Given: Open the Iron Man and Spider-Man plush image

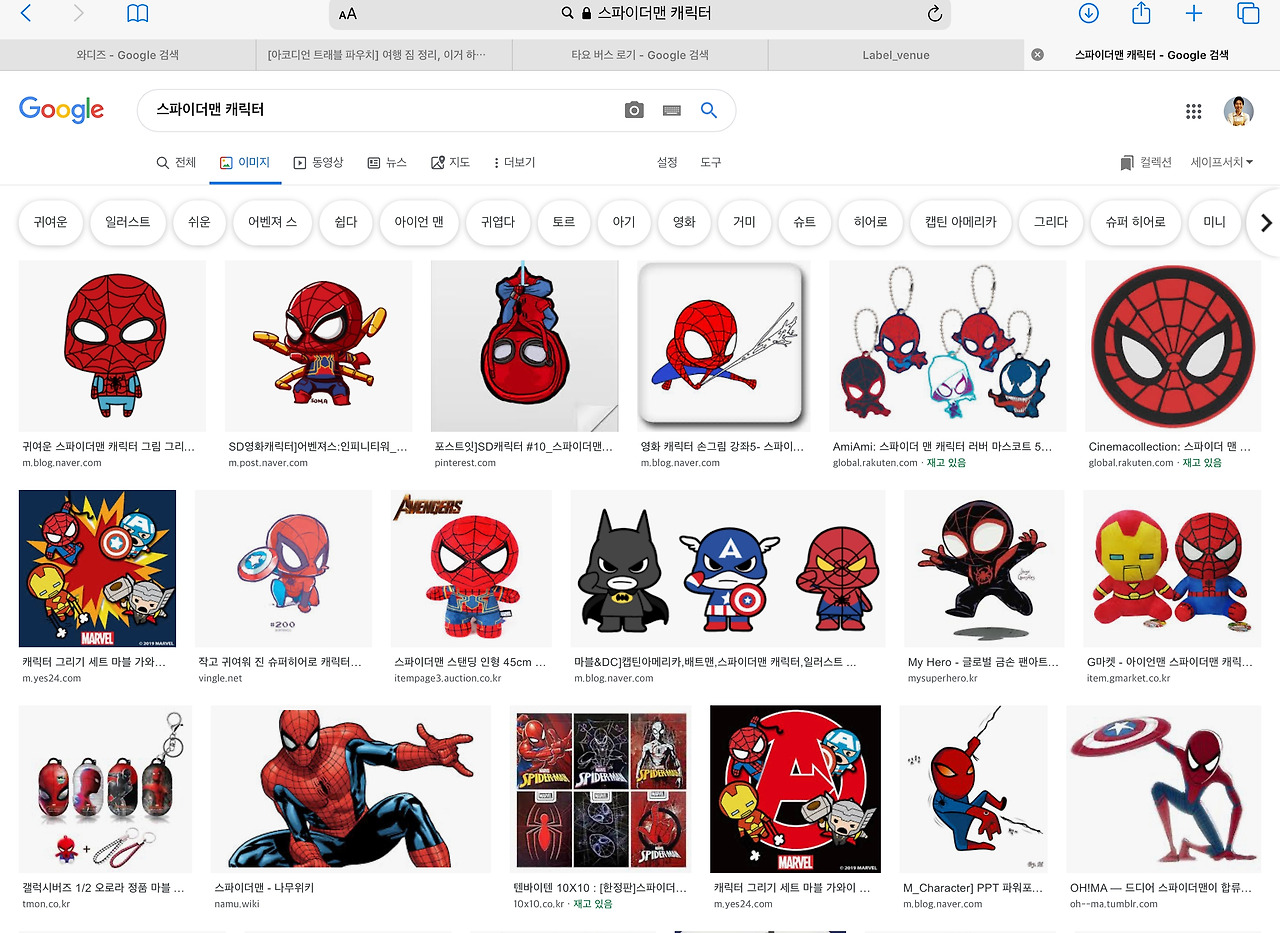Looking at the screenshot, I should tap(1172, 569).
